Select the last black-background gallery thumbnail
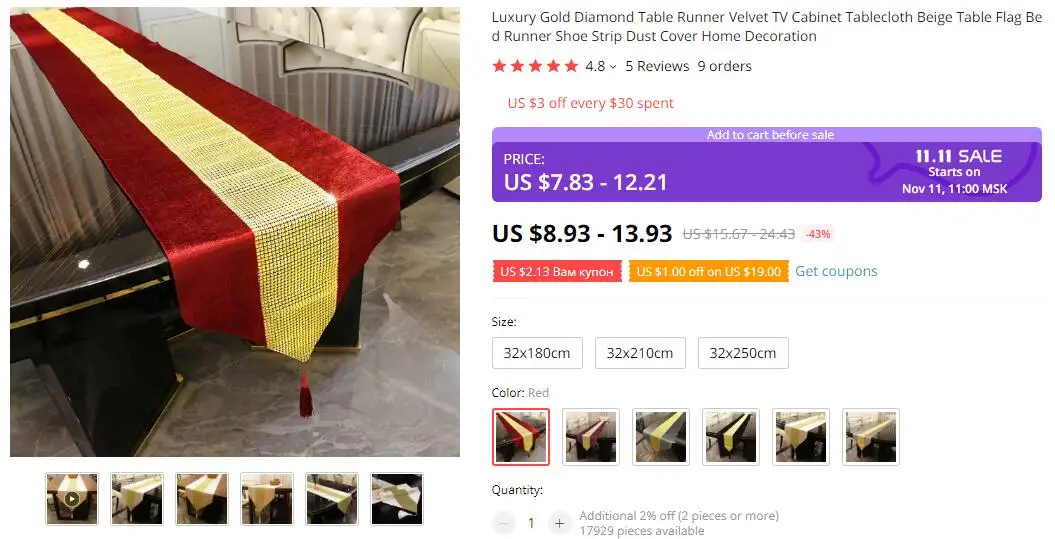This screenshot has height=539, width=1055. (397, 499)
